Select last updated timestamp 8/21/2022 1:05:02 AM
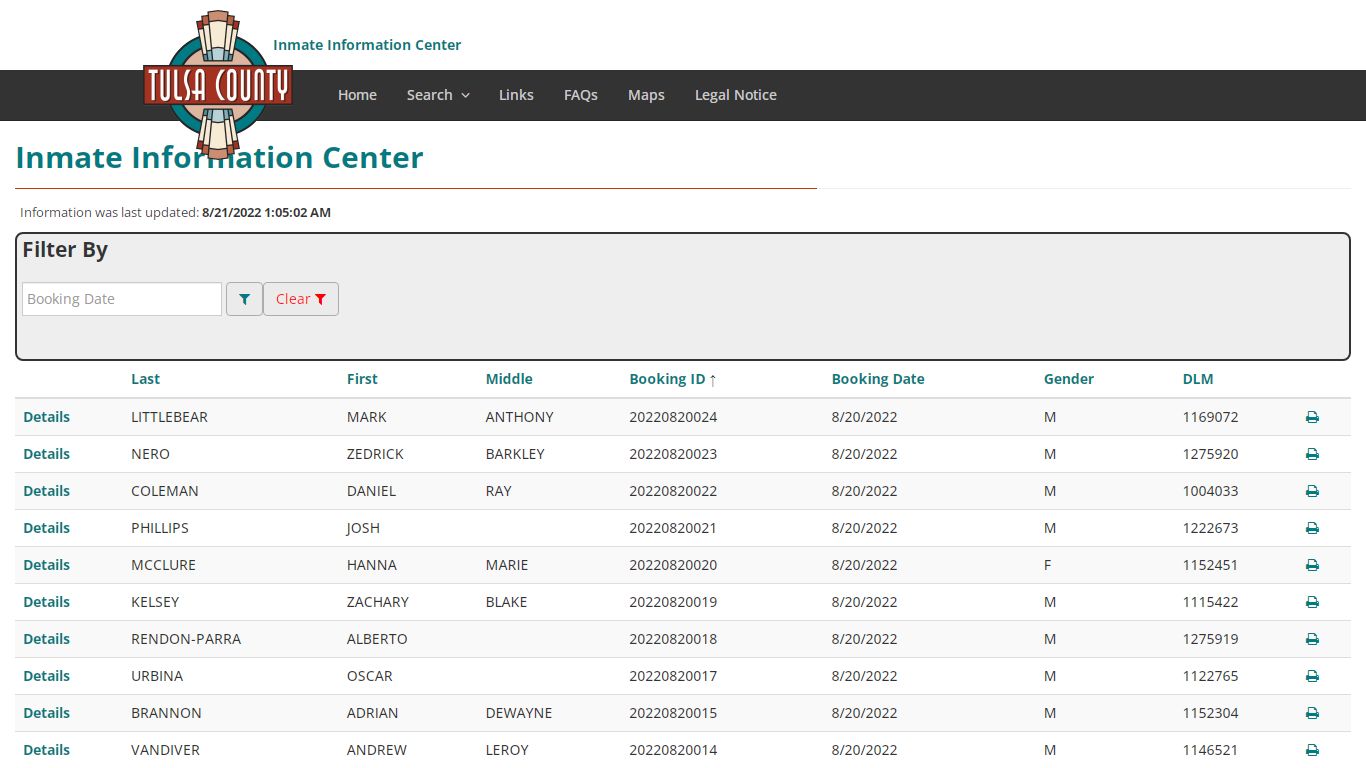Viewport: 1366px width, 768px height. coord(266,213)
